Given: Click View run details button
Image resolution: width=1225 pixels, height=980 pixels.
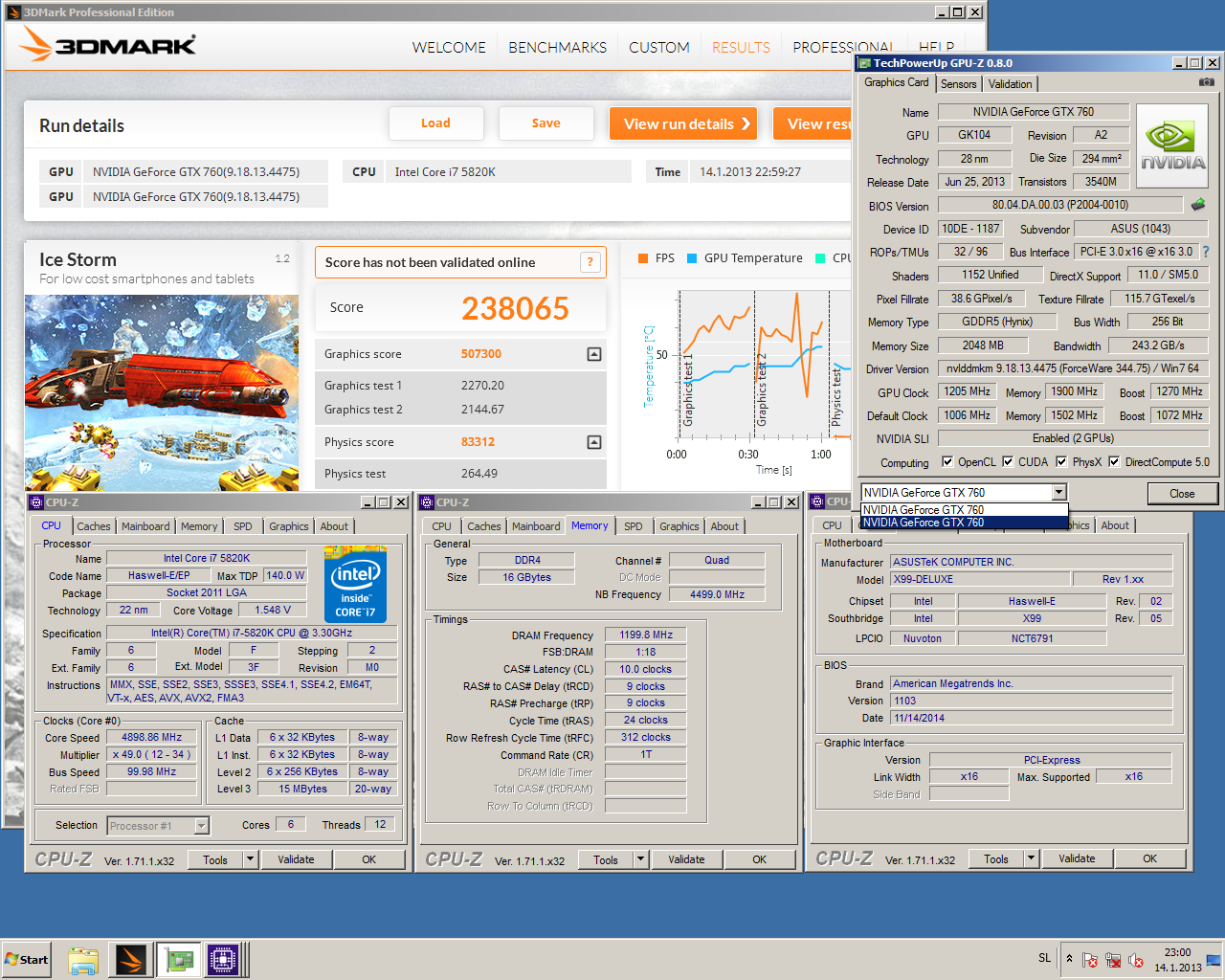Looking at the screenshot, I should pyautogui.click(x=683, y=123).
